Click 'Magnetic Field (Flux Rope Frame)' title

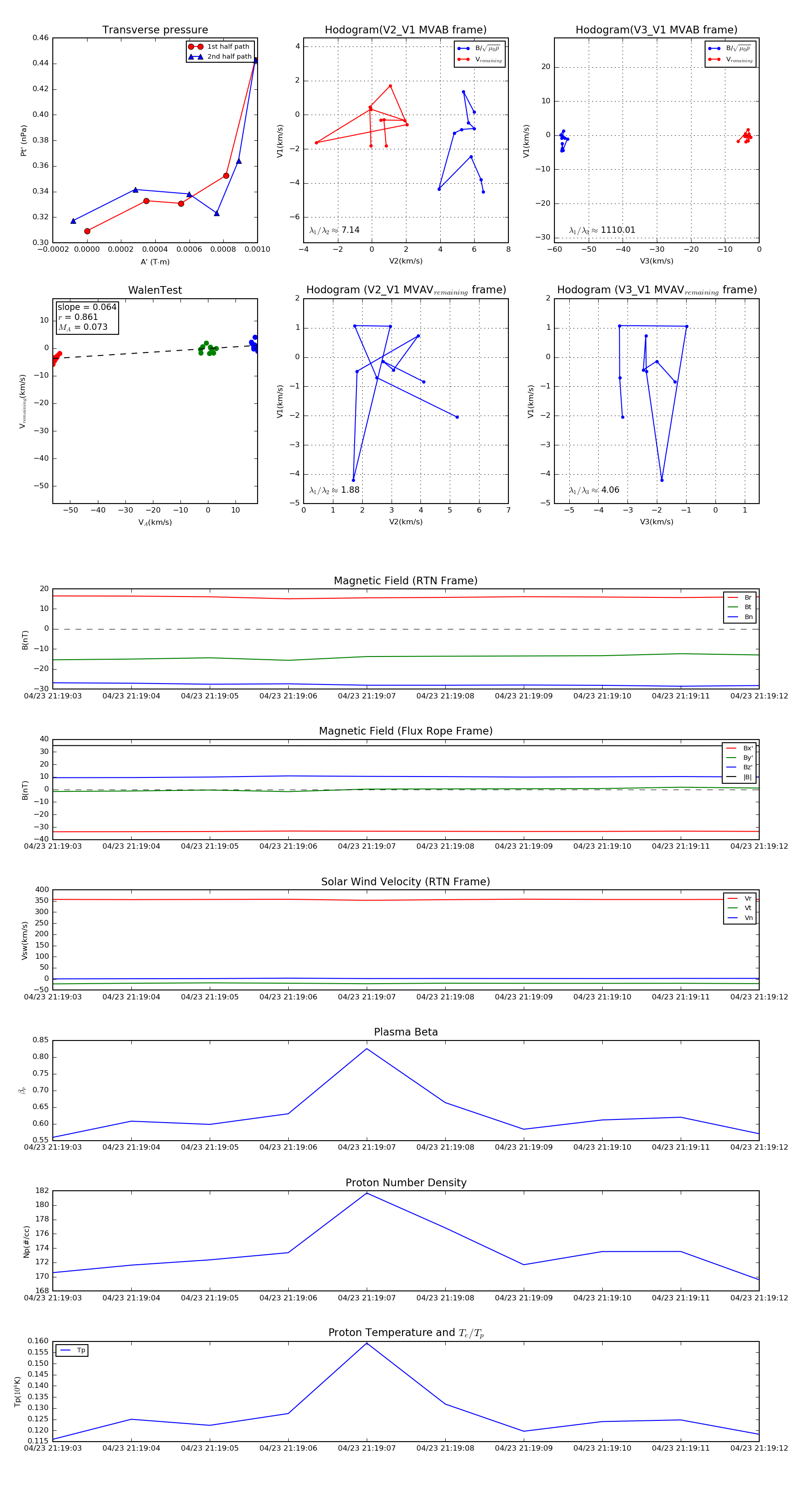pyautogui.click(x=406, y=731)
